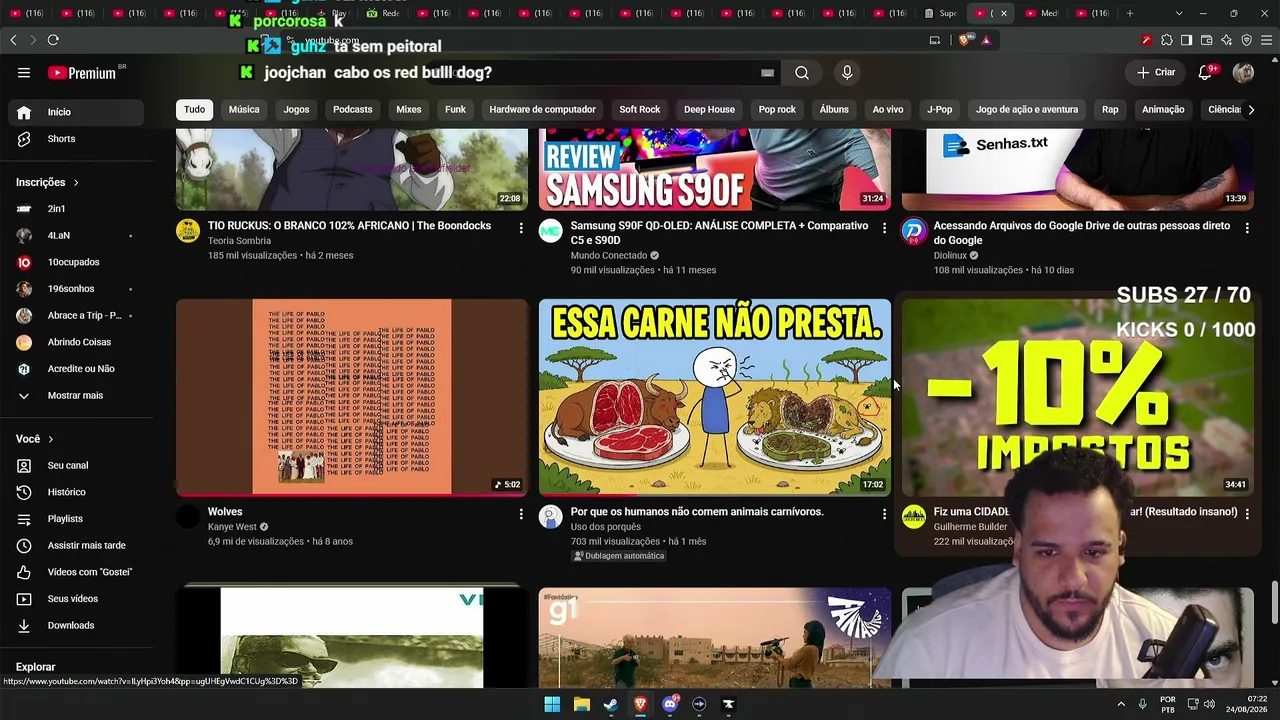Select the Ao vivo filter chip
Viewport: 1280px width, 720px height.
click(x=888, y=110)
